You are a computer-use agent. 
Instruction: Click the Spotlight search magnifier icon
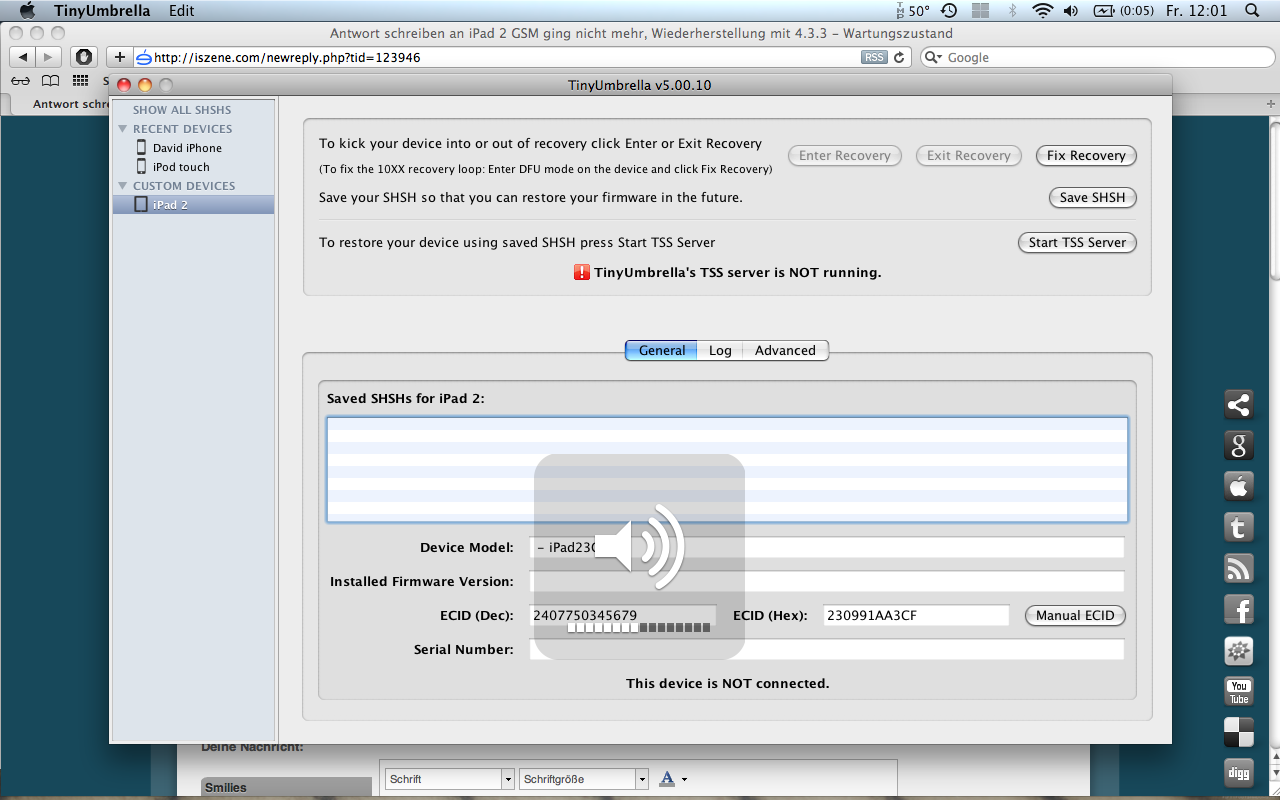1252,11
